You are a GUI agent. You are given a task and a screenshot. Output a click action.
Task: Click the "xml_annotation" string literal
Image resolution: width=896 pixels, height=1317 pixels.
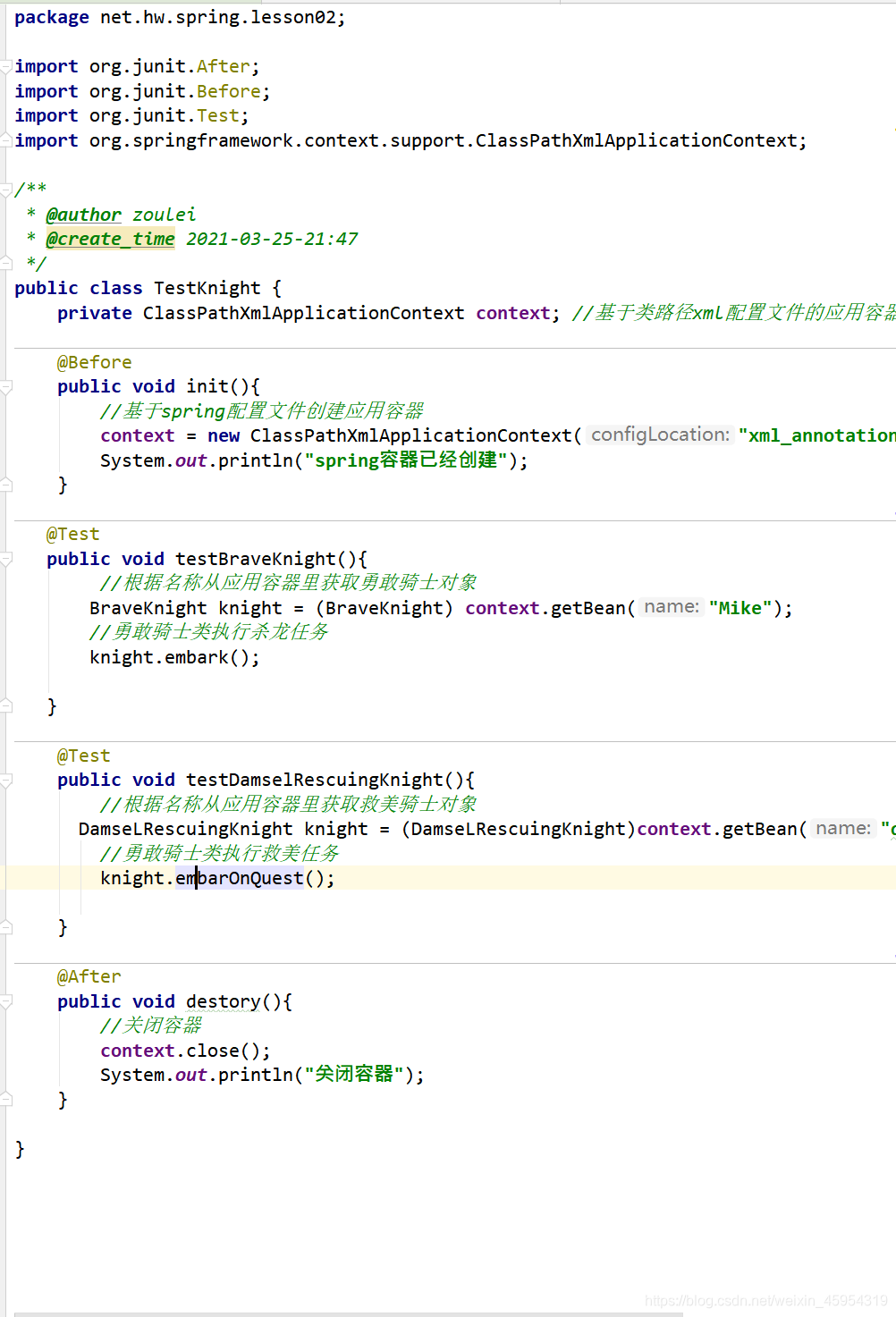(817, 435)
